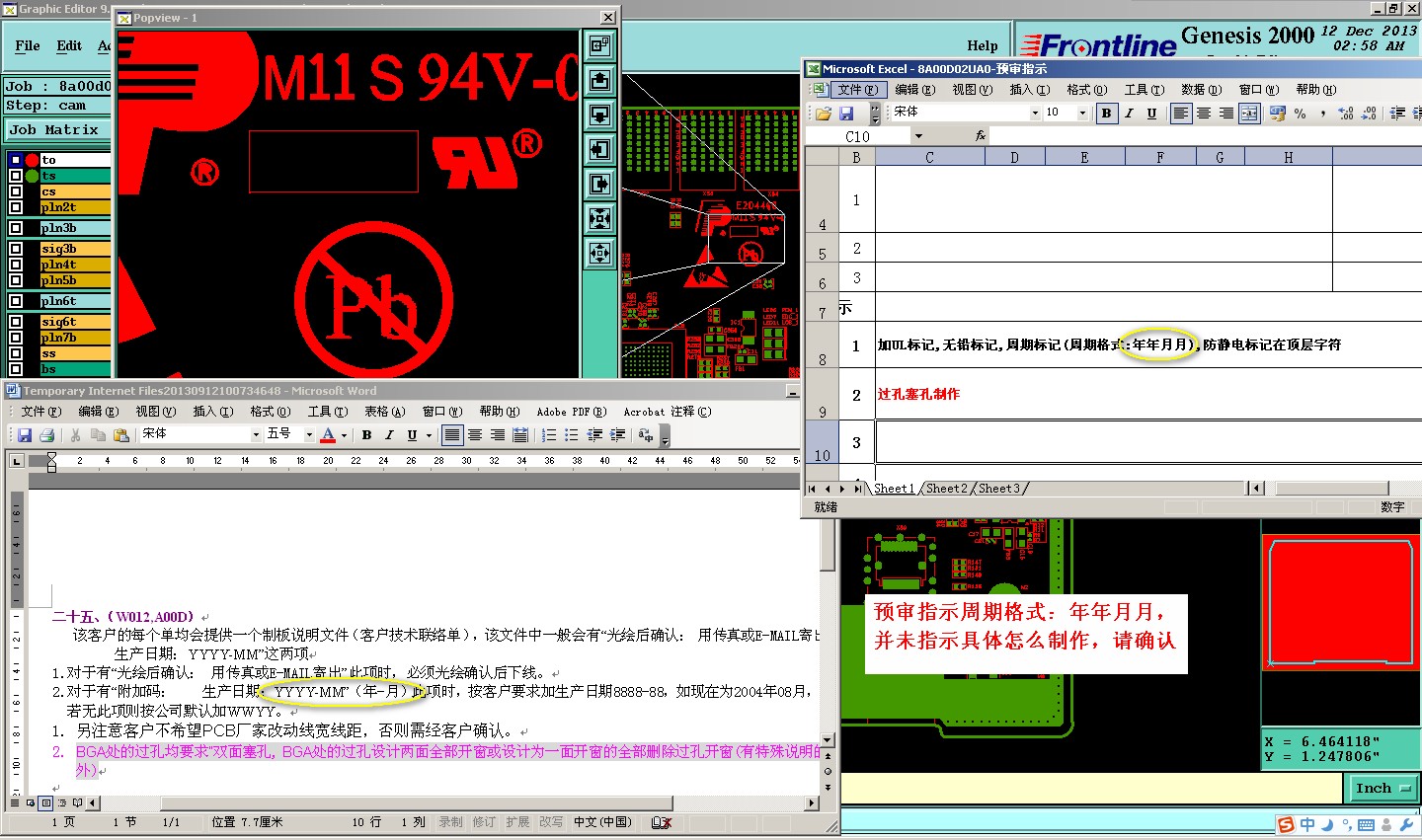Click four-arrow pan icon in Popview toolbar
This screenshot has height=840, width=1422.
pos(599,254)
